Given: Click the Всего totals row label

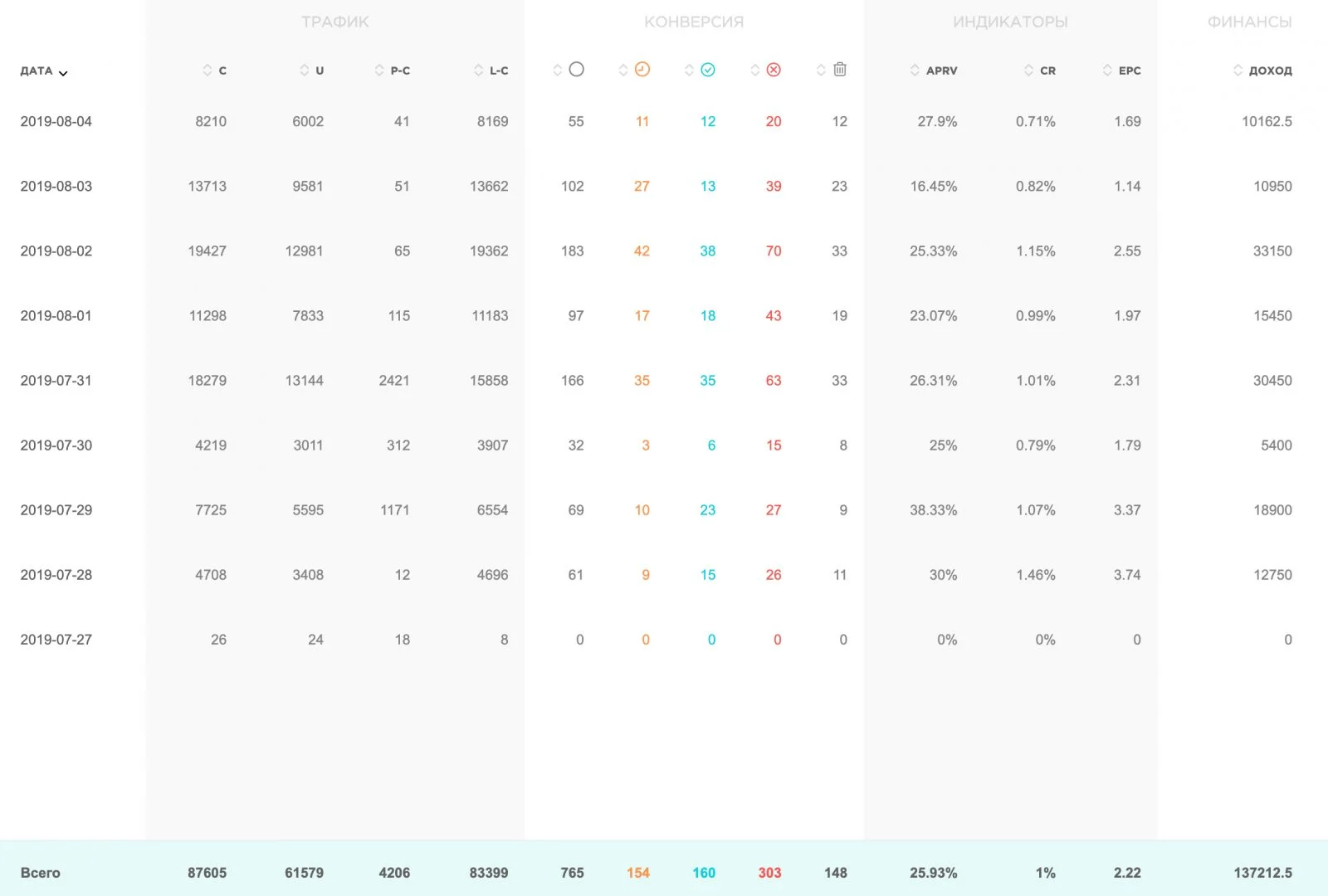Looking at the screenshot, I should point(41,873).
